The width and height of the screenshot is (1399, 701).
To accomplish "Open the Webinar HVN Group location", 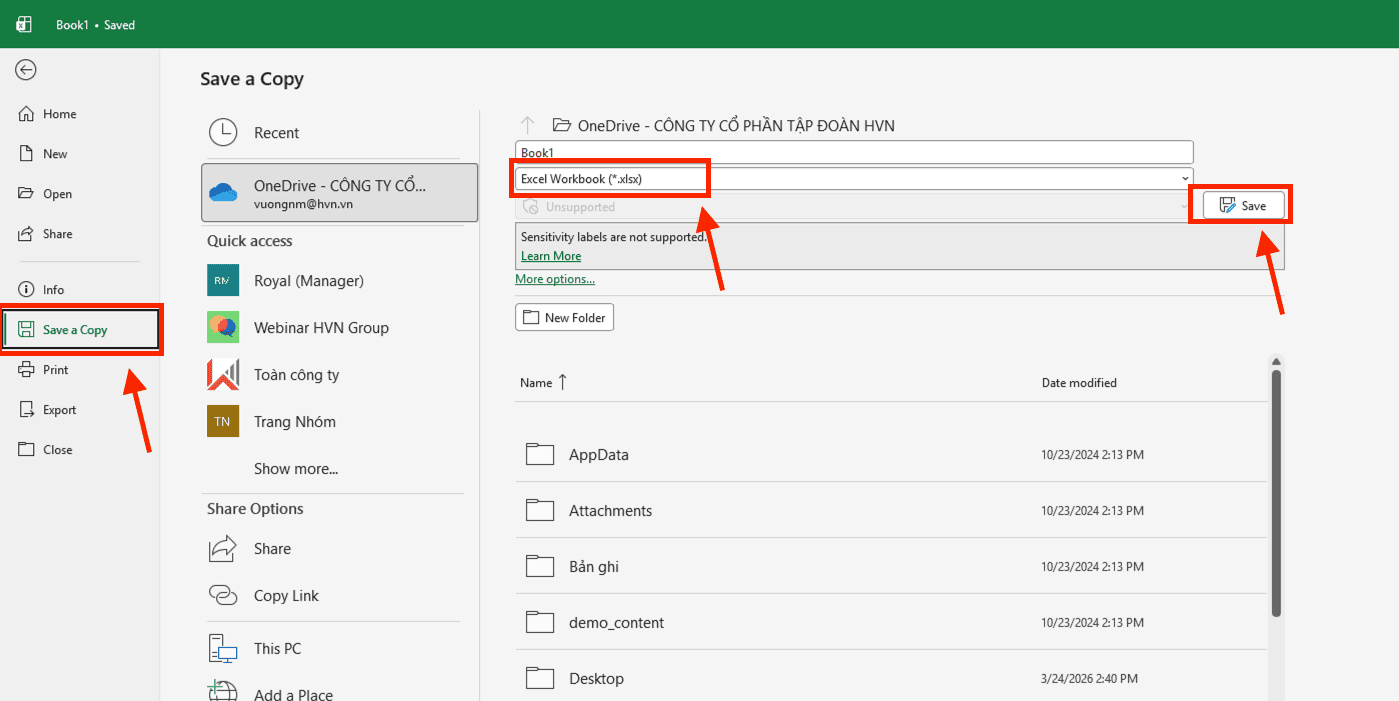I will click(321, 328).
